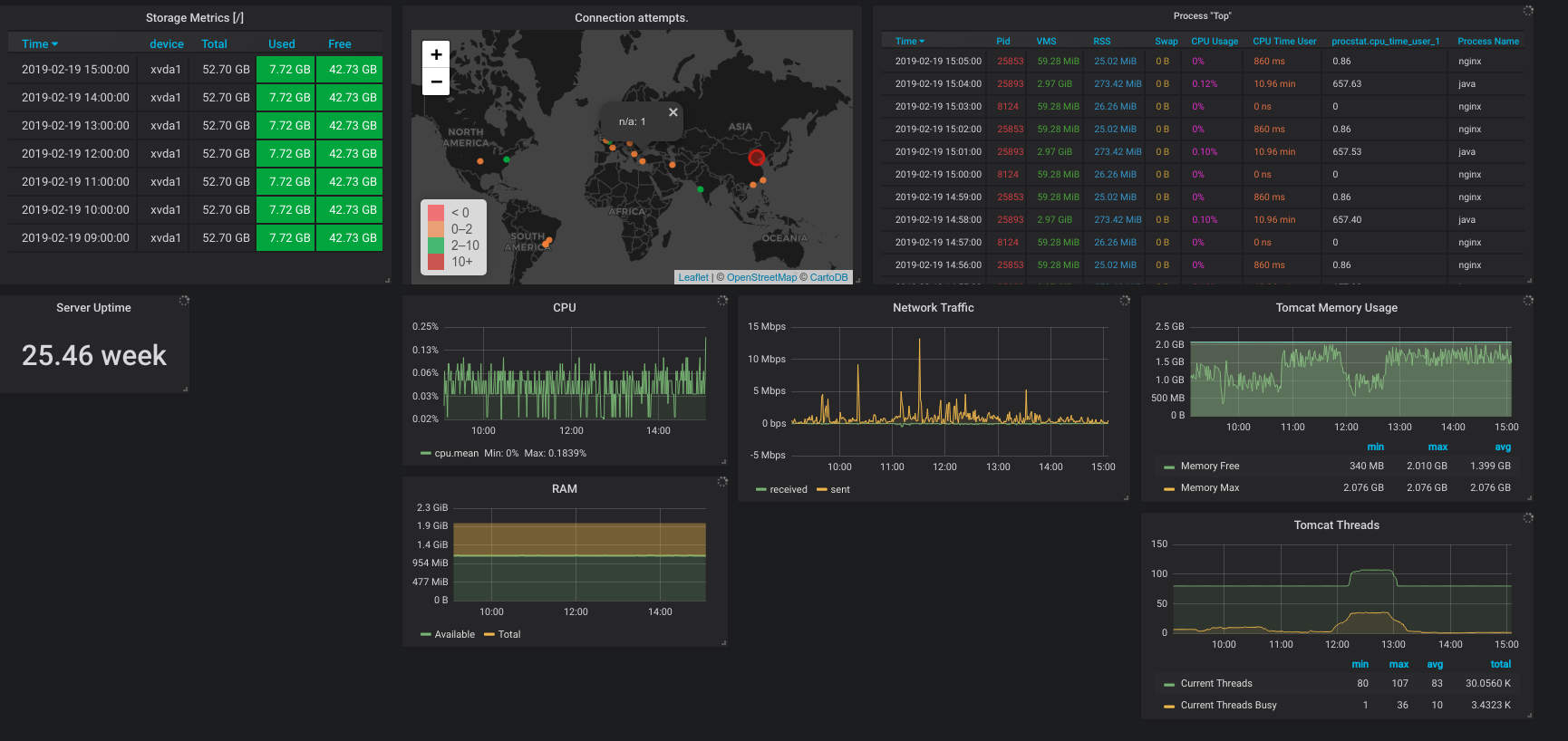This screenshot has height=741, width=1568.
Task: Open the Tomcat Memory Usage panel title menu
Action: click(1337, 307)
